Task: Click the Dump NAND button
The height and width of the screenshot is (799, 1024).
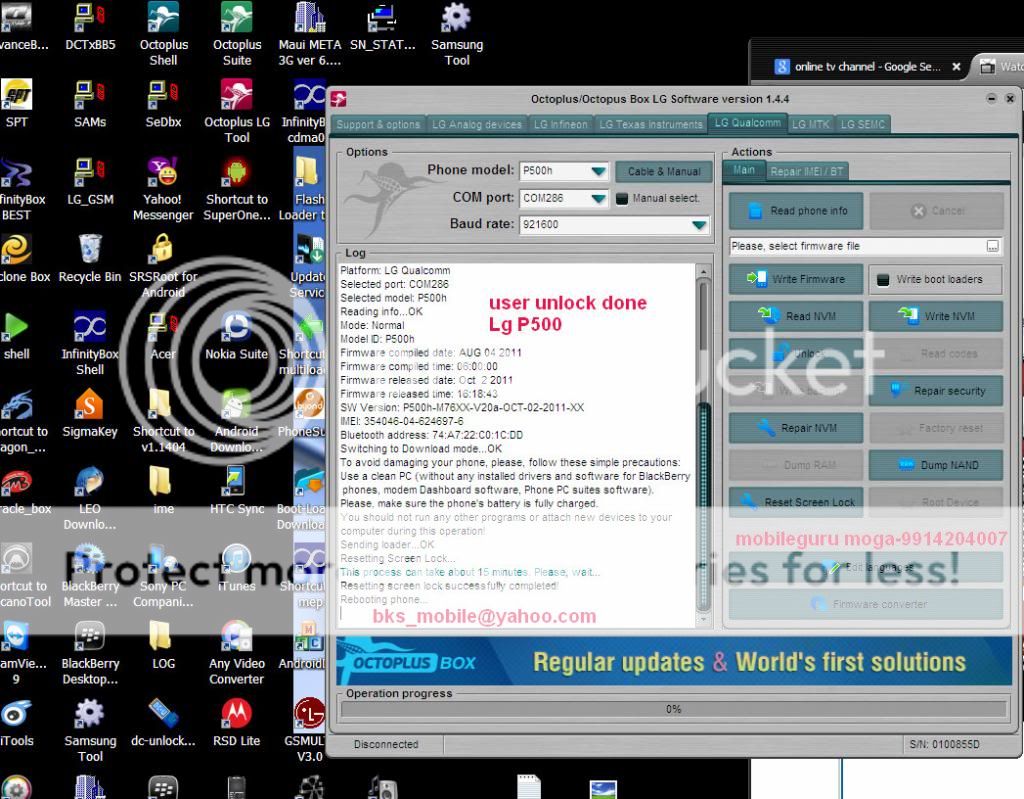Action: [935, 465]
